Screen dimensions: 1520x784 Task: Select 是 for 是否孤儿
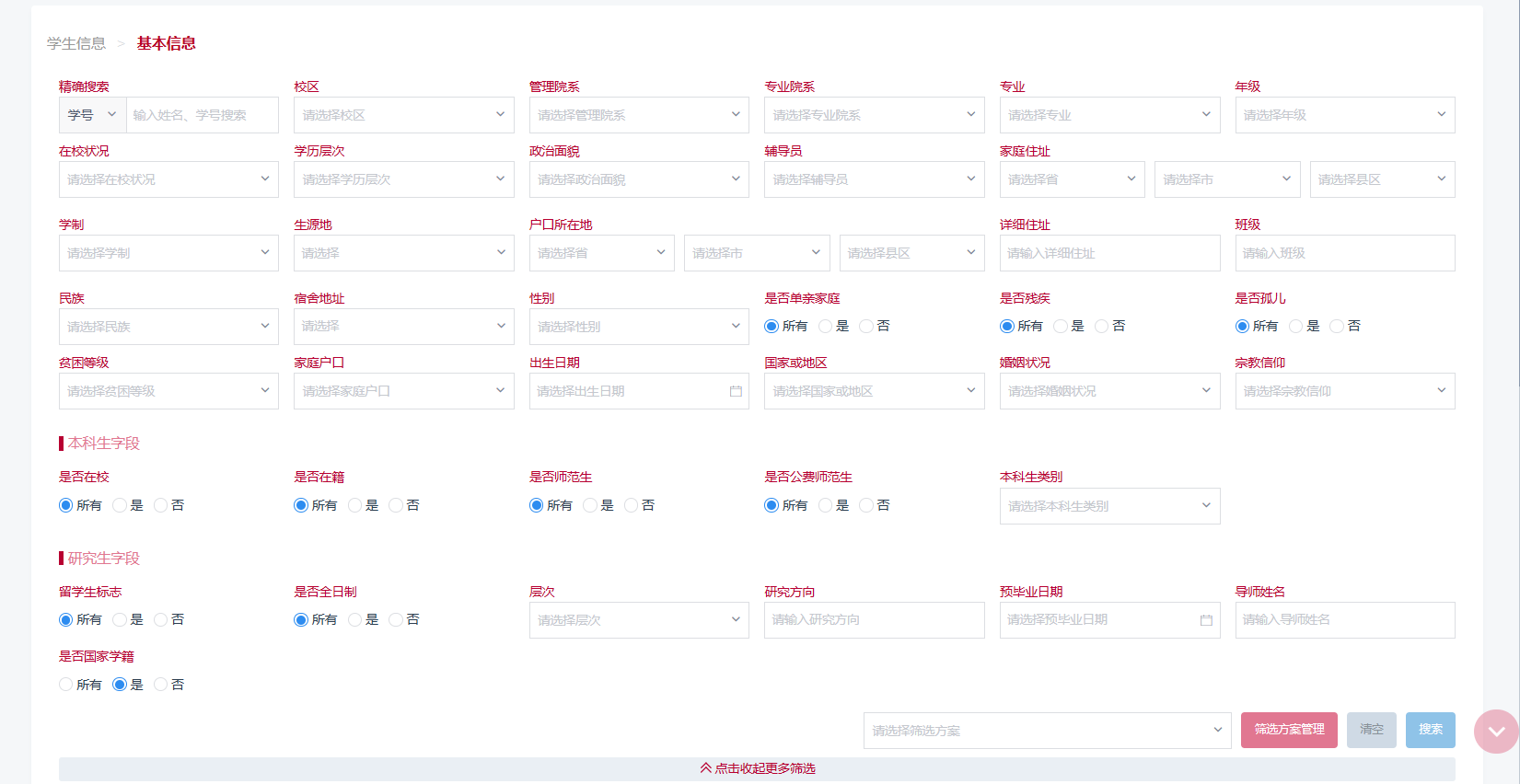click(1296, 327)
